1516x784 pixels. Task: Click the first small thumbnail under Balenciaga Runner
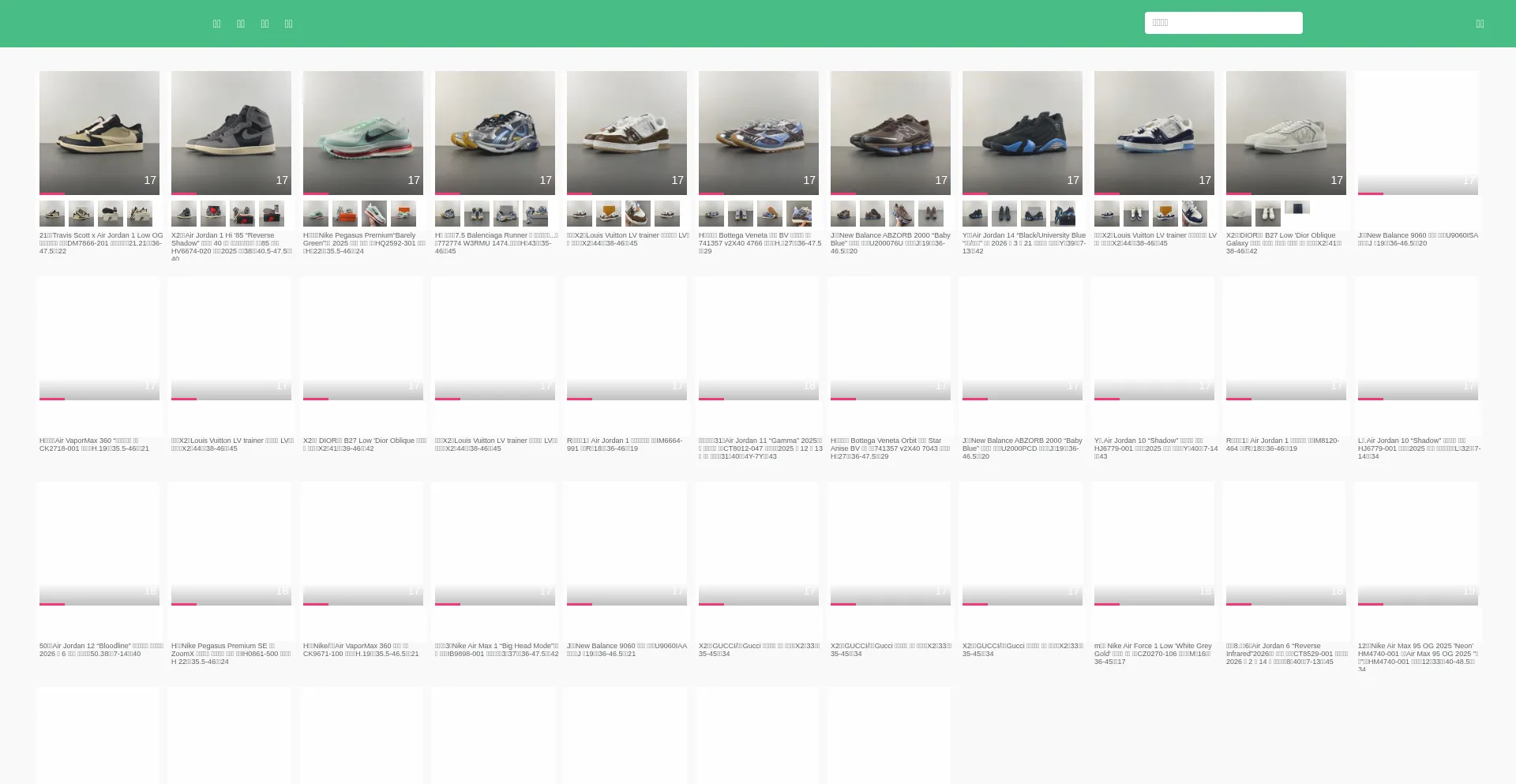448,213
